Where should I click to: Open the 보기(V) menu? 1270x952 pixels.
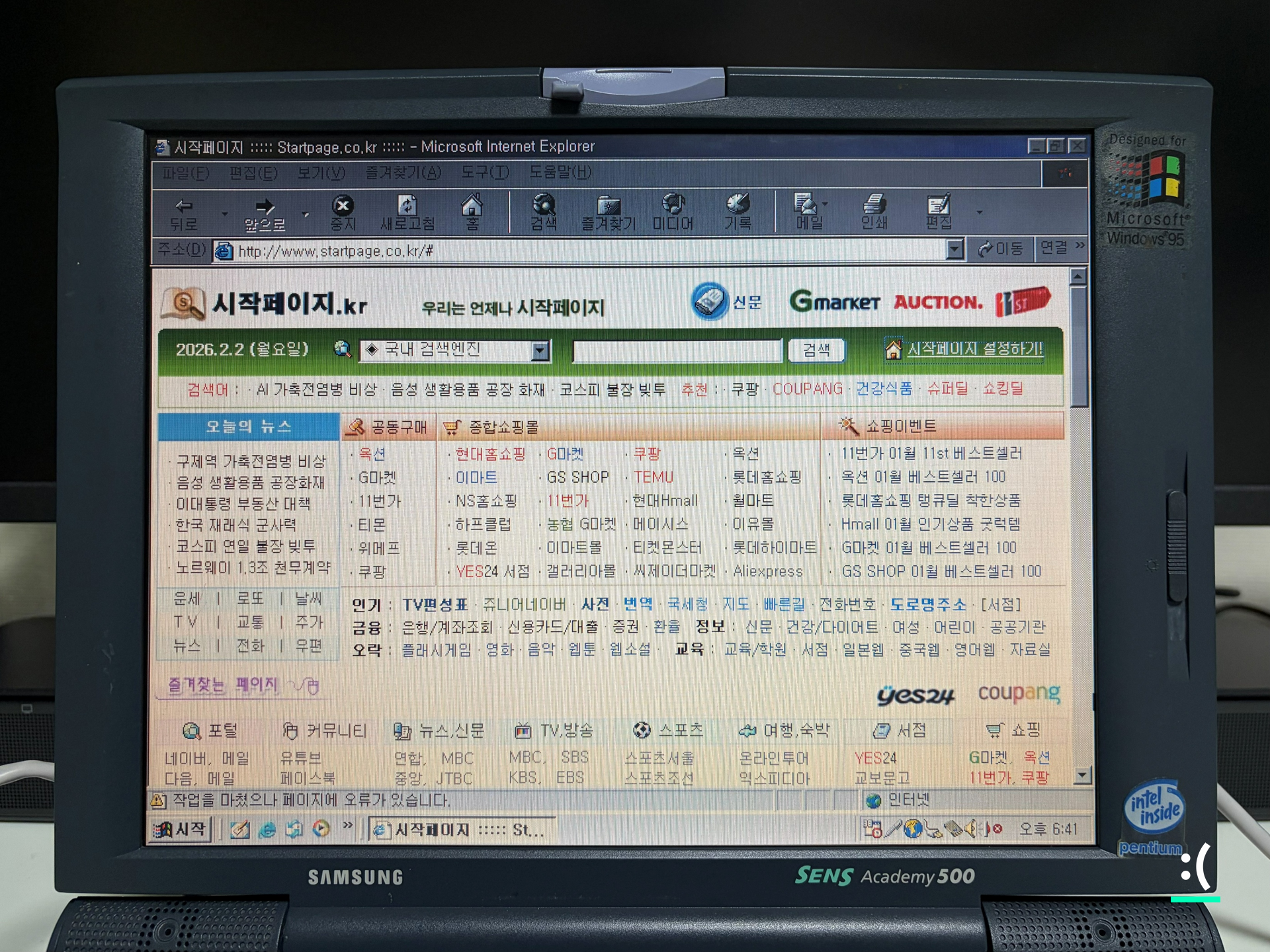coord(321,173)
